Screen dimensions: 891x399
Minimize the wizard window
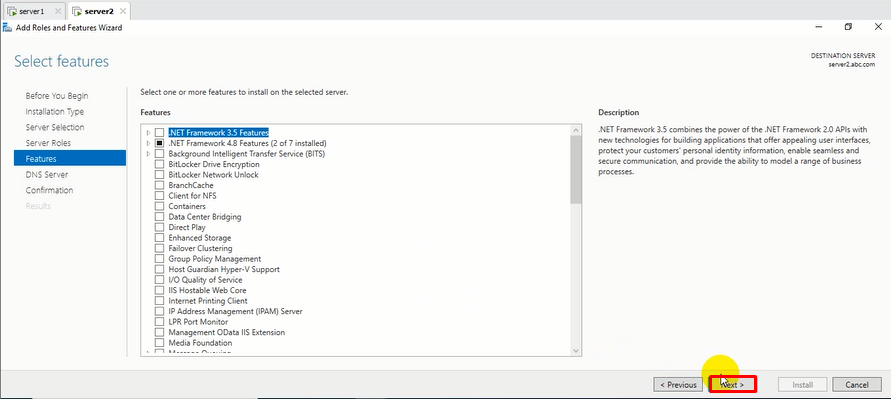click(819, 27)
